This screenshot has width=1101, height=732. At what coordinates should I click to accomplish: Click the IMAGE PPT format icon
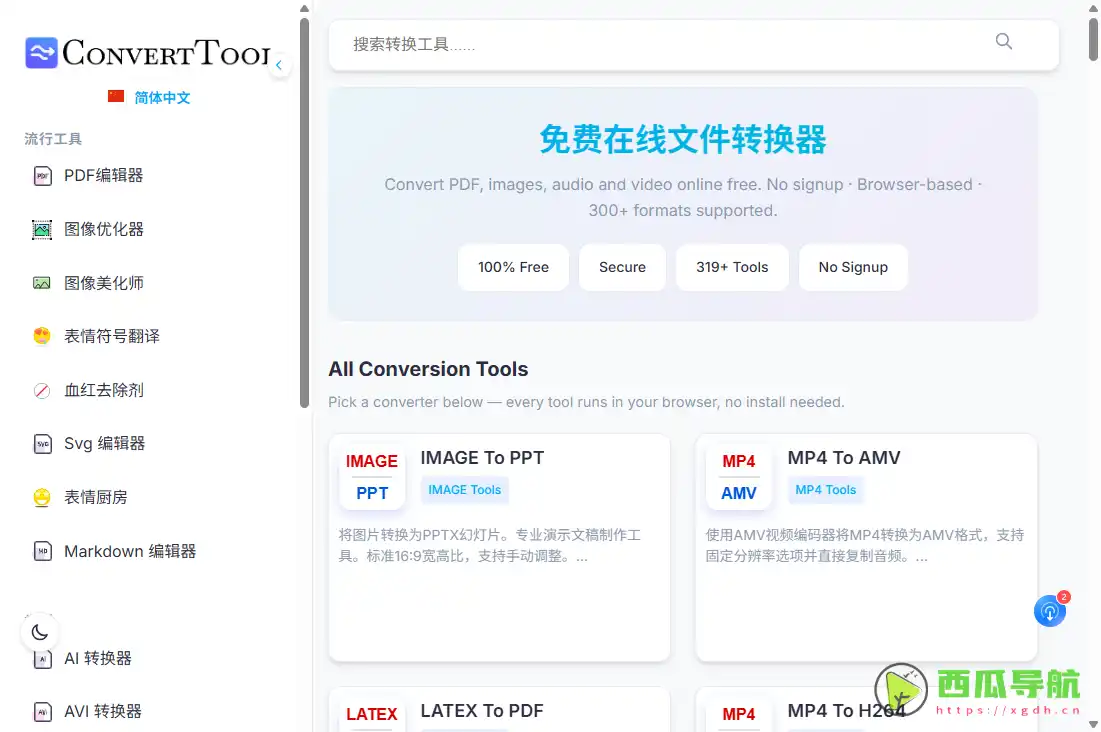tap(372, 478)
